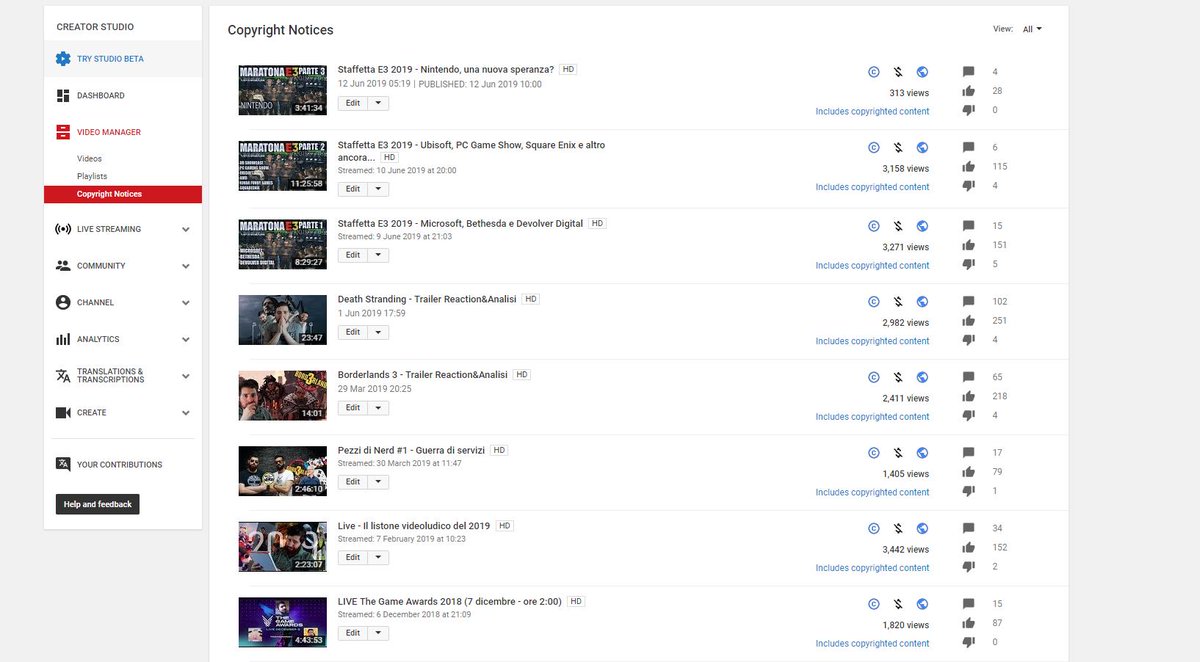Screen dimensions: 1200x662
Task: Expand the Channel section chevron
Action: [186, 302]
